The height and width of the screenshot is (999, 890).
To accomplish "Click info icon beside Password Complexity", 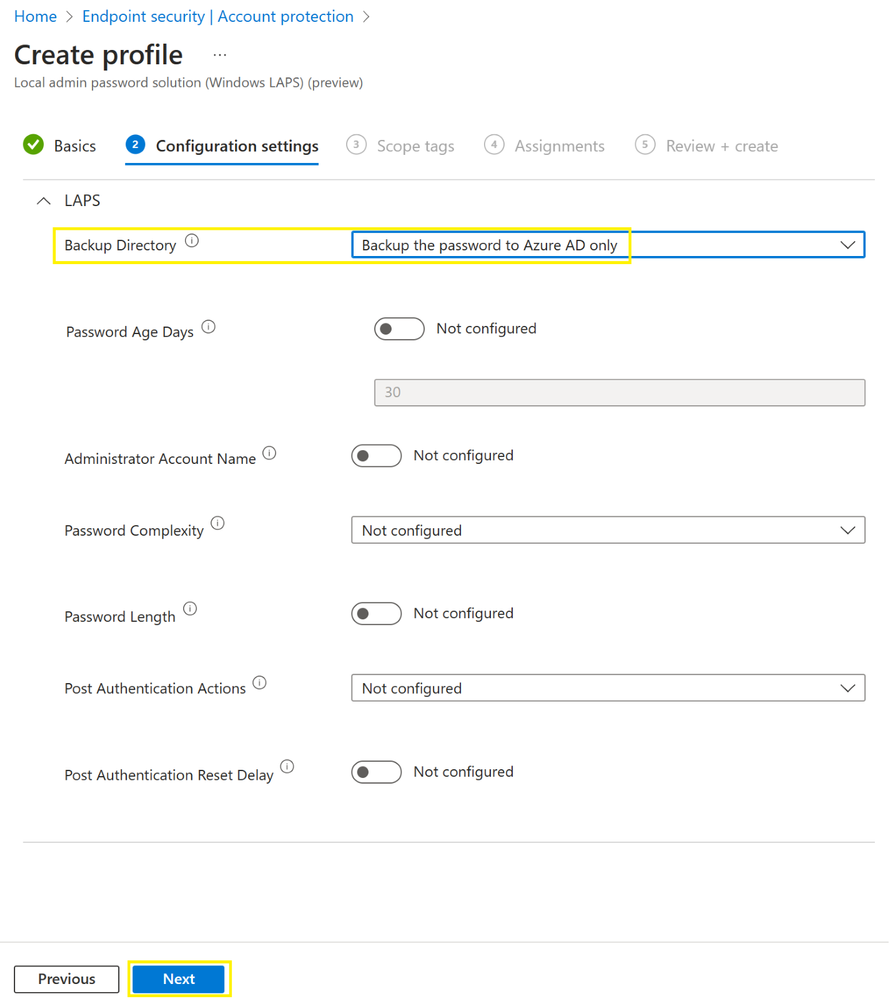I will tap(218, 523).
